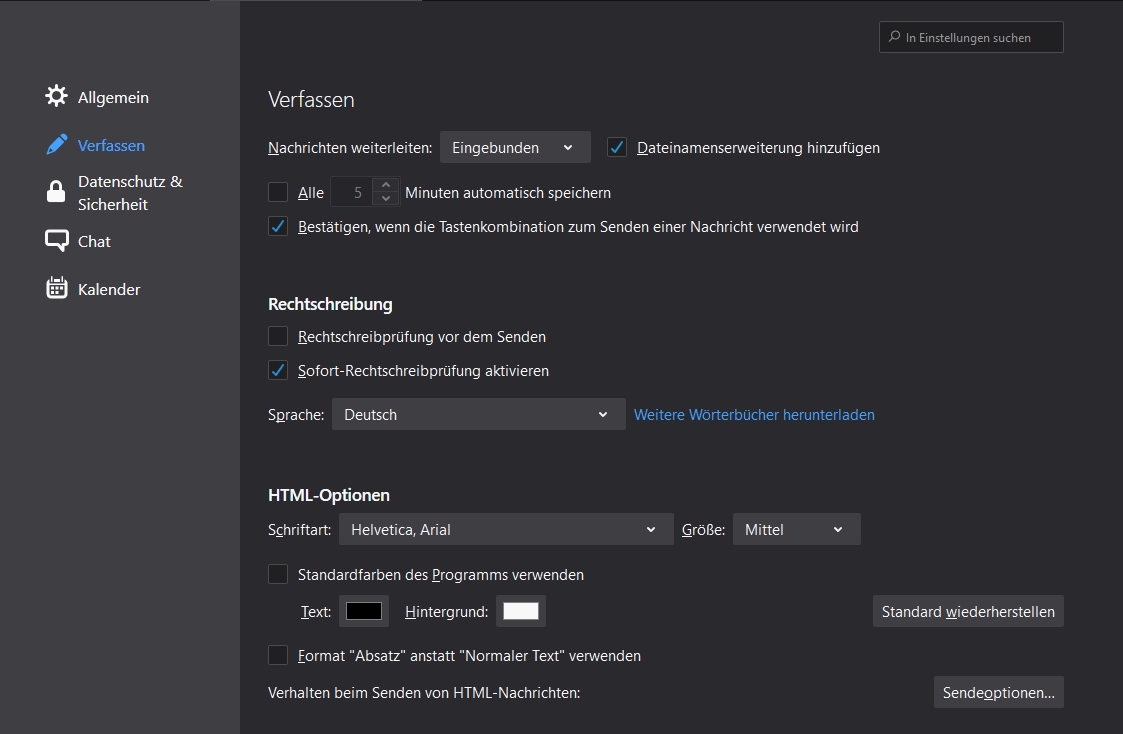This screenshot has height=734, width=1123.
Task: Click the Allgemein gear icon
Action: pyautogui.click(x=57, y=97)
